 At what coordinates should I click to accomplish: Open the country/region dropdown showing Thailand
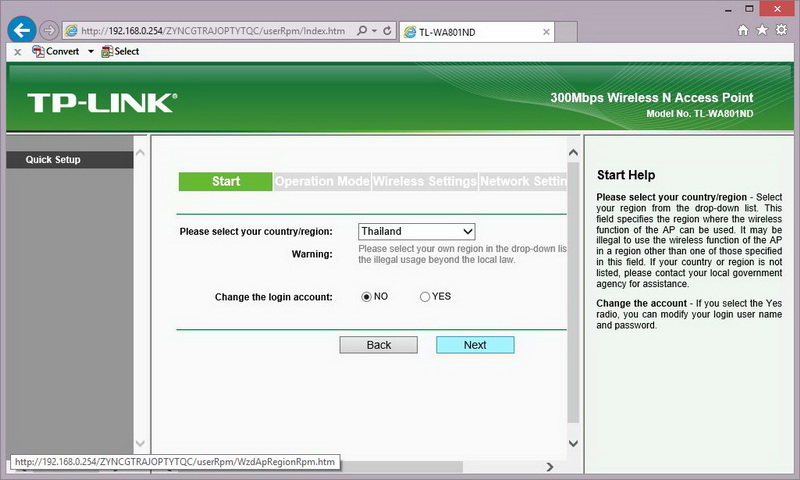[x=416, y=232]
